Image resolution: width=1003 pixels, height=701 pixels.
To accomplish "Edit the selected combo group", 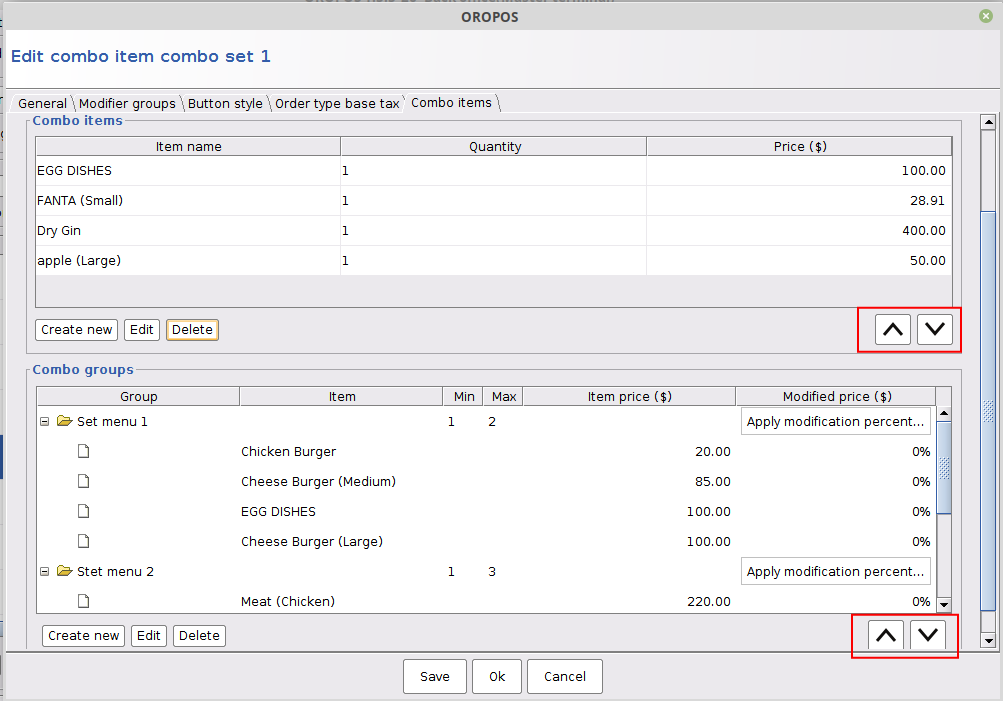I will point(148,635).
